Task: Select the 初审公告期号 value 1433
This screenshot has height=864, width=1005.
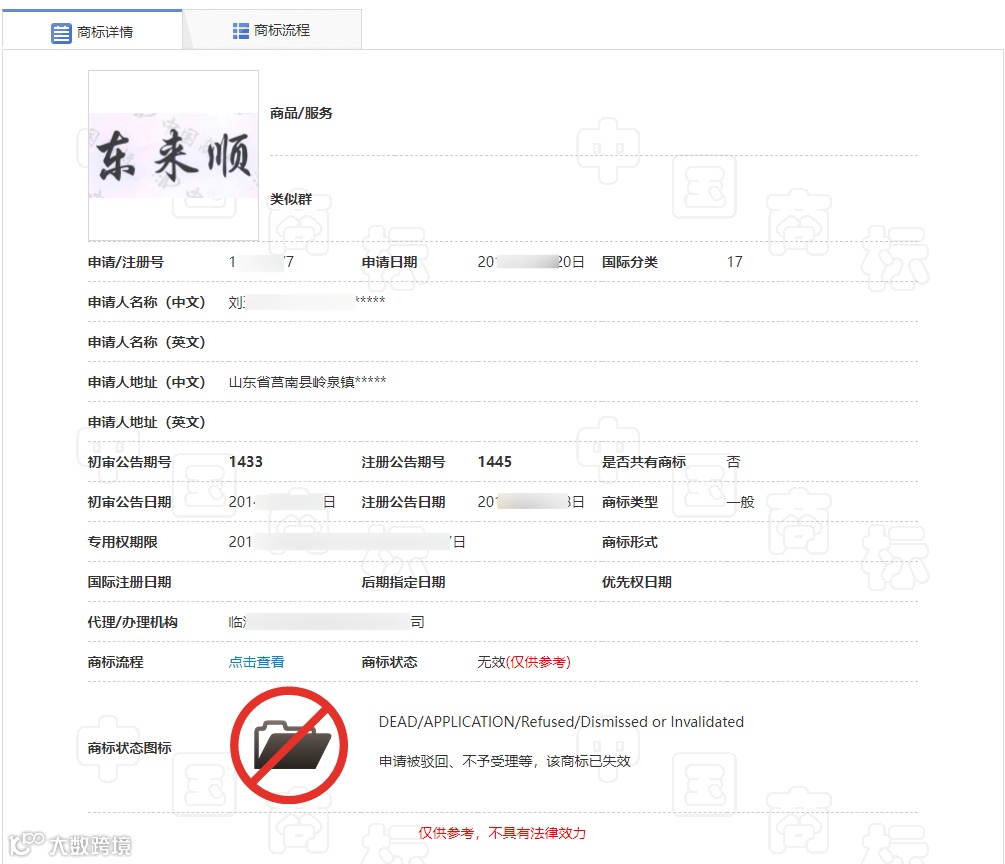Action: [x=245, y=462]
